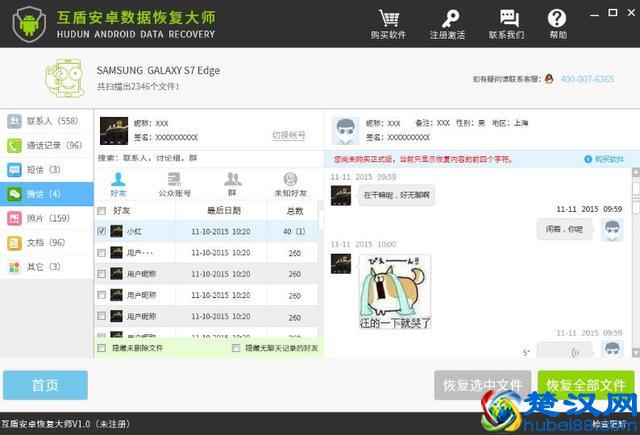Click the Android shield logo
The width and height of the screenshot is (640, 435).
29,24
